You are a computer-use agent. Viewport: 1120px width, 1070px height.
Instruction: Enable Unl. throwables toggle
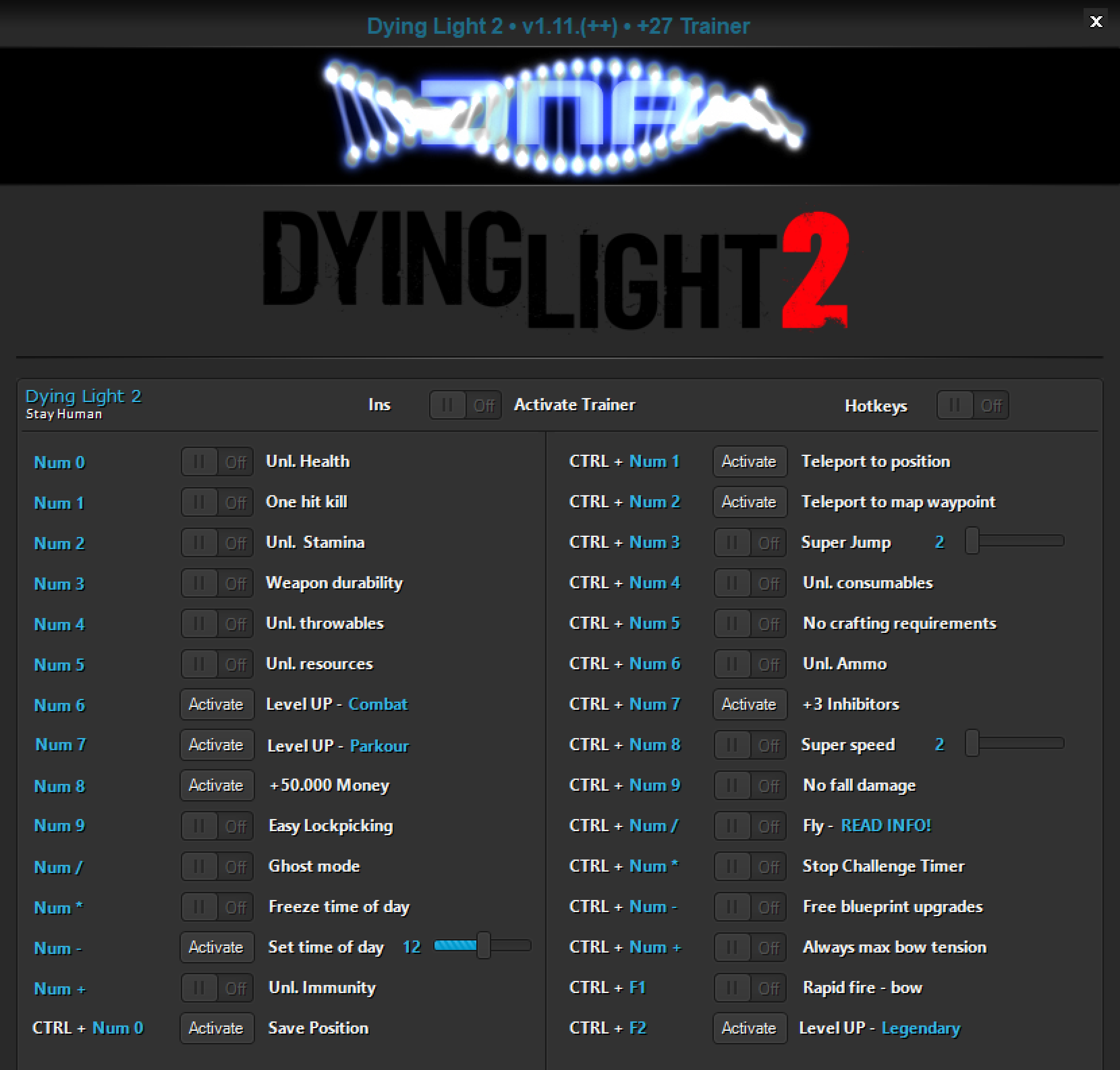[x=217, y=623]
